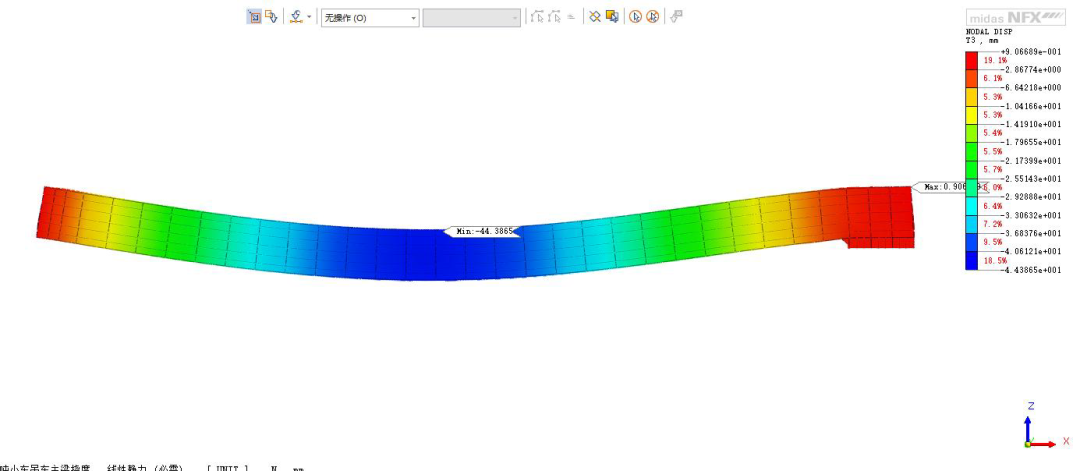Click legend value -2.17399e+001
1080x471 pixels.
click(x=1030, y=160)
